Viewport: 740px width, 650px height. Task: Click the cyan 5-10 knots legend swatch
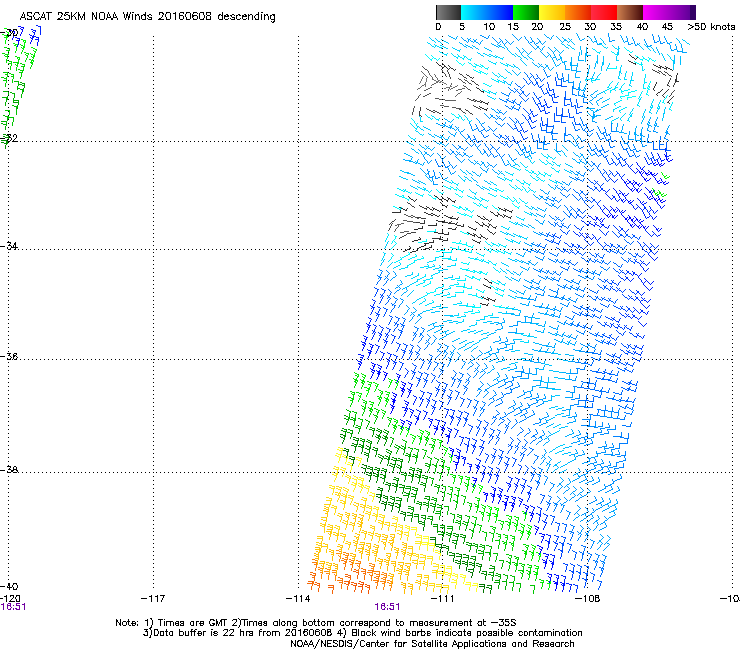473,12
